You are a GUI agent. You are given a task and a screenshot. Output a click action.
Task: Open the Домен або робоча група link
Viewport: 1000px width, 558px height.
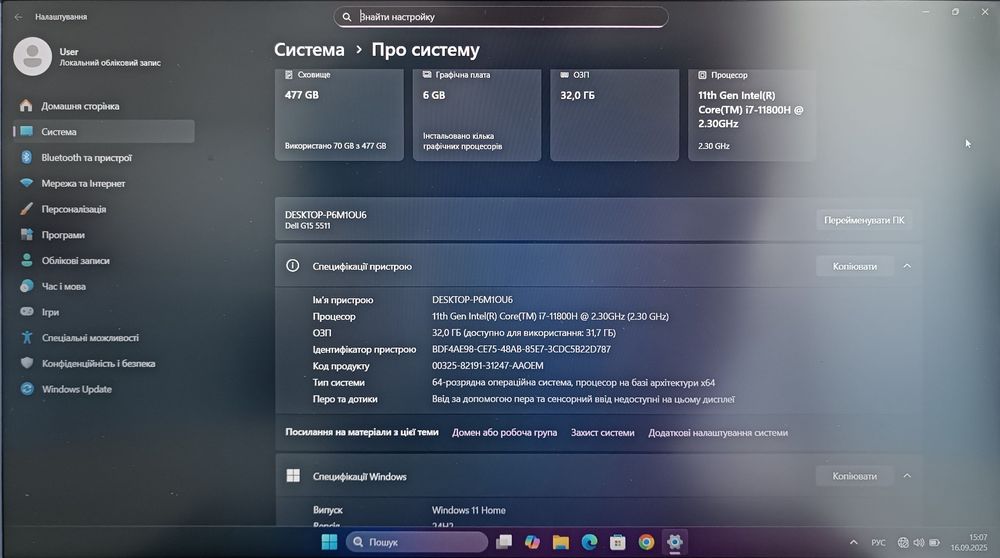click(504, 432)
